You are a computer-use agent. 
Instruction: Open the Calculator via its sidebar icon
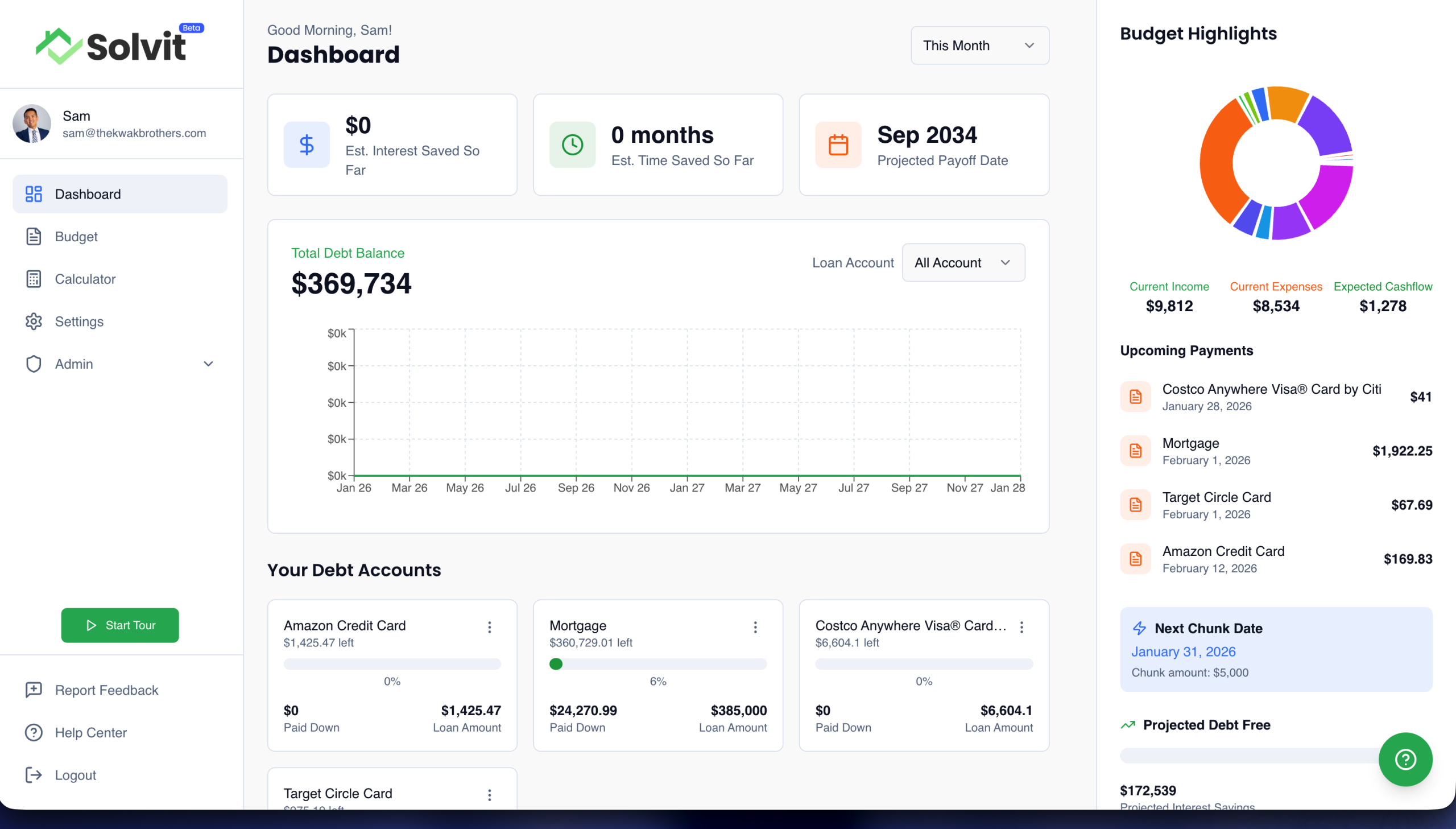point(33,279)
